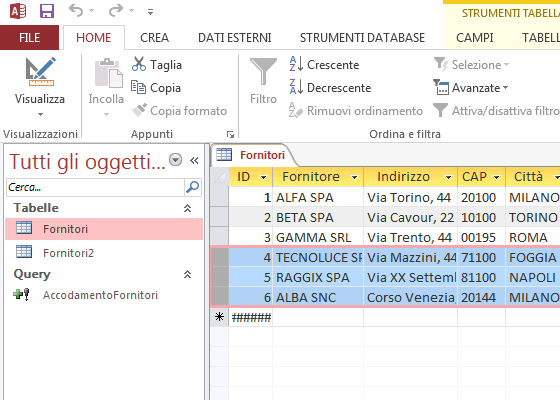The width and height of the screenshot is (560, 400).
Task: Click the FOGGIA city cell
Action: pyautogui.click(x=533, y=258)
